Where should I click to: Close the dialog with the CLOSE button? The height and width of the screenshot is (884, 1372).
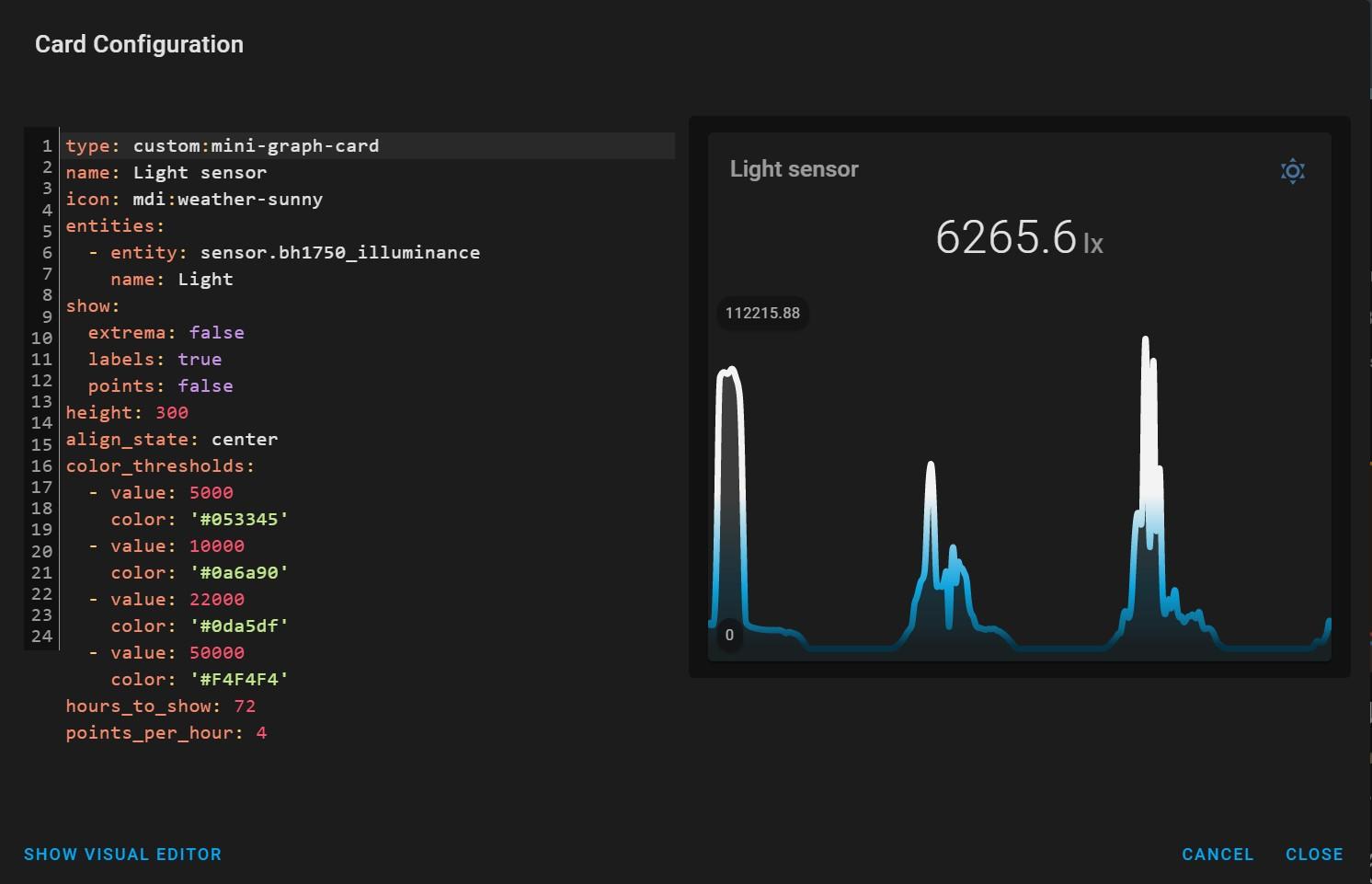(x=1314, y=854)
